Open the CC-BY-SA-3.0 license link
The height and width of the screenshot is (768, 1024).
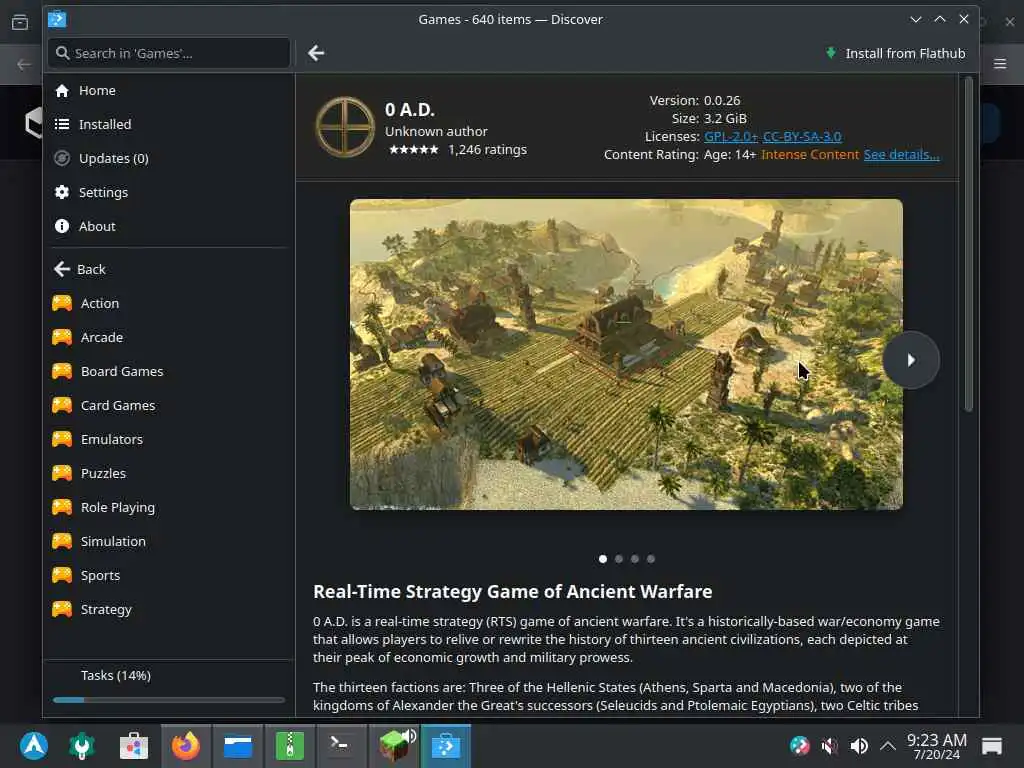(802, 136)
